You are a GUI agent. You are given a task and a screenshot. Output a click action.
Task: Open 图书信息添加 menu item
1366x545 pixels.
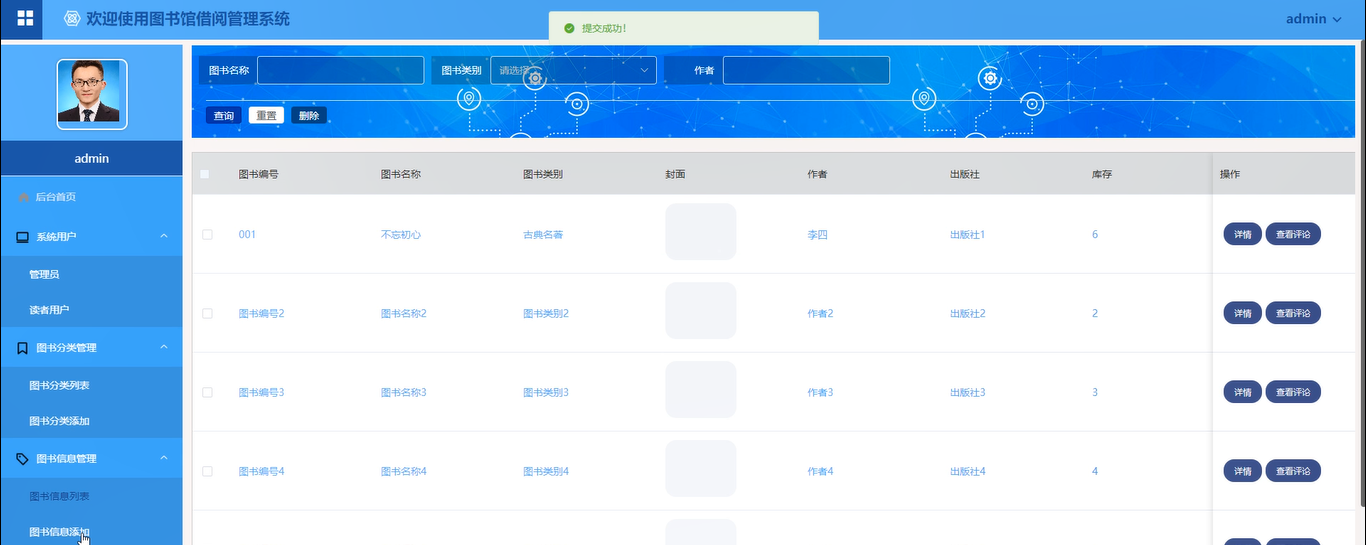click(92, 532)
